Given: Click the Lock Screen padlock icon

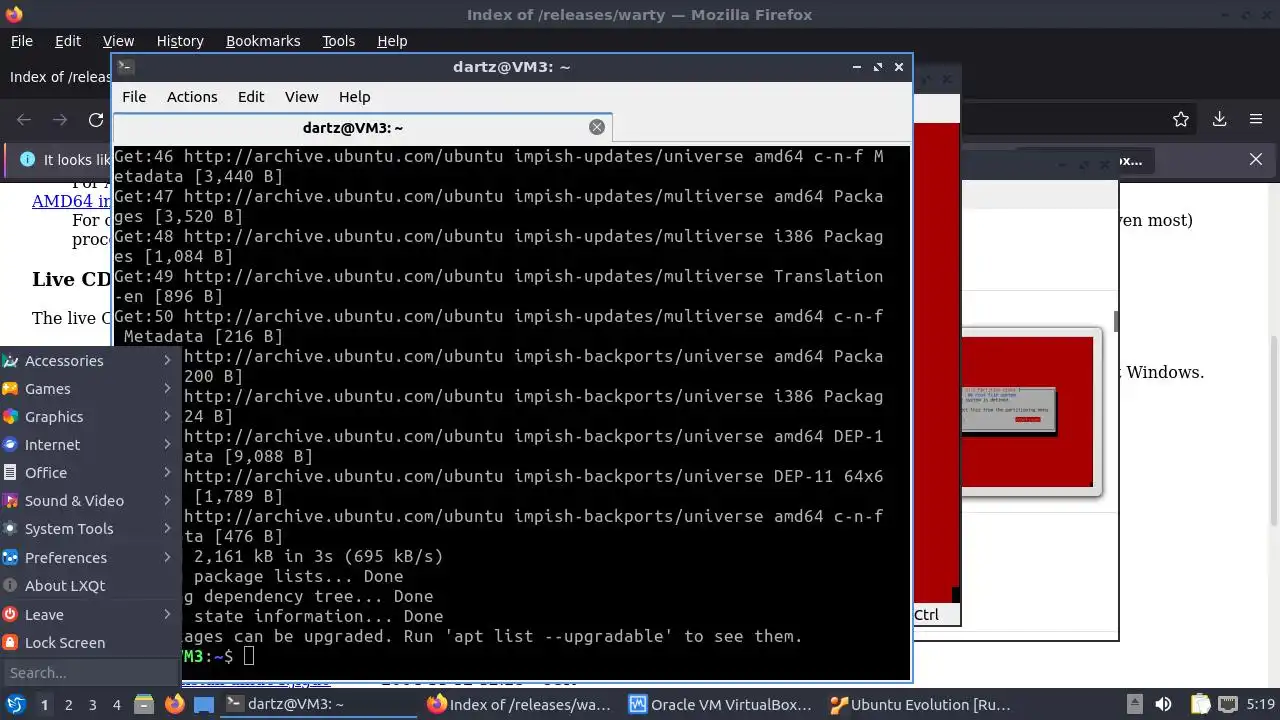Looking at the screenshot, I should tap(10, 642).
